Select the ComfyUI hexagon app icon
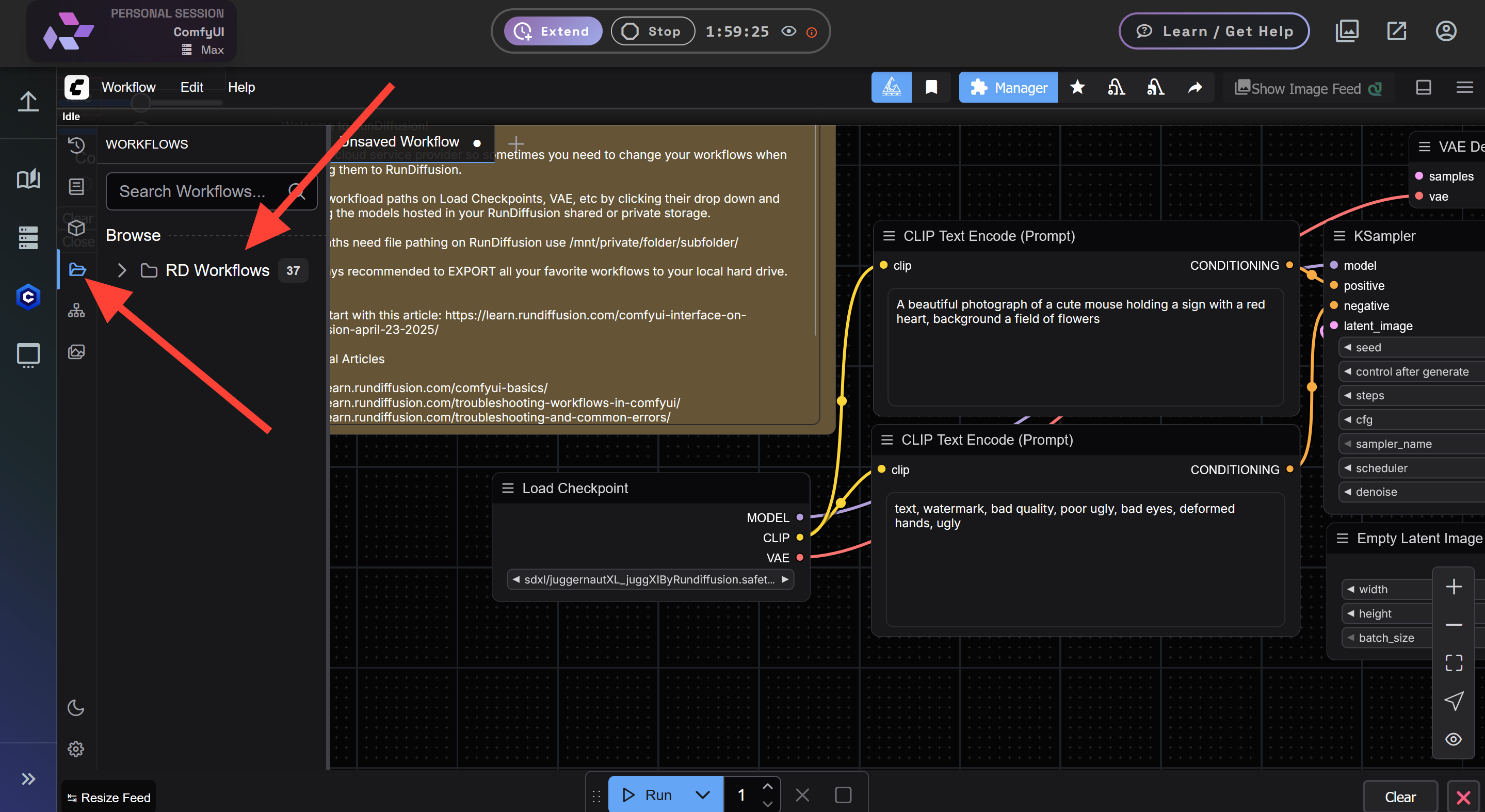This screenshot has width=1485, height=812. pyautogui.click(x=28, y=297)
